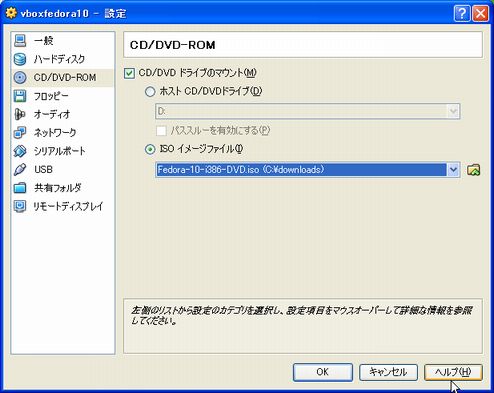Select フロッピー category label
This screenshot has height=393, width=494.
[x=51, y=96]
